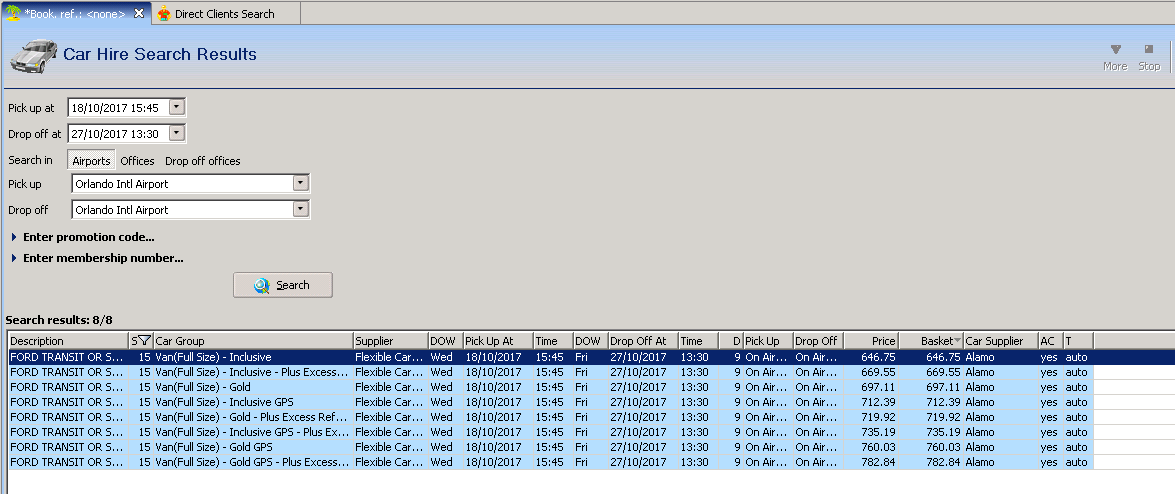Select Van(Full Size) - Gold - Plus Excess Ref row
The image size is (1175, 494).
point(551,417)
